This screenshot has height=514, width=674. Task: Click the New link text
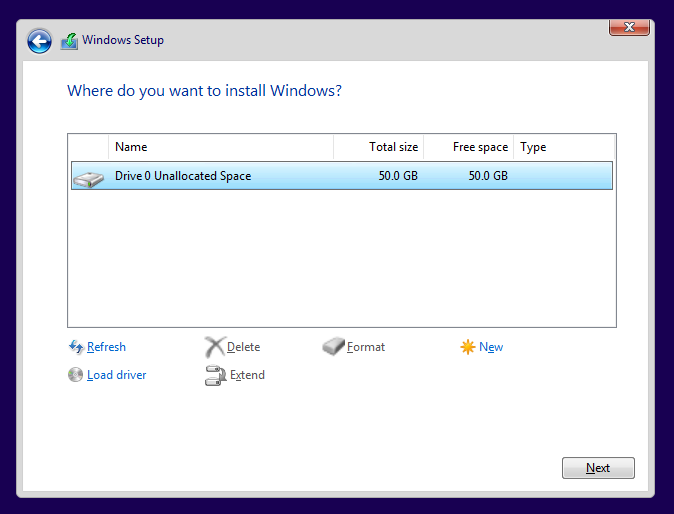[491, 347]
